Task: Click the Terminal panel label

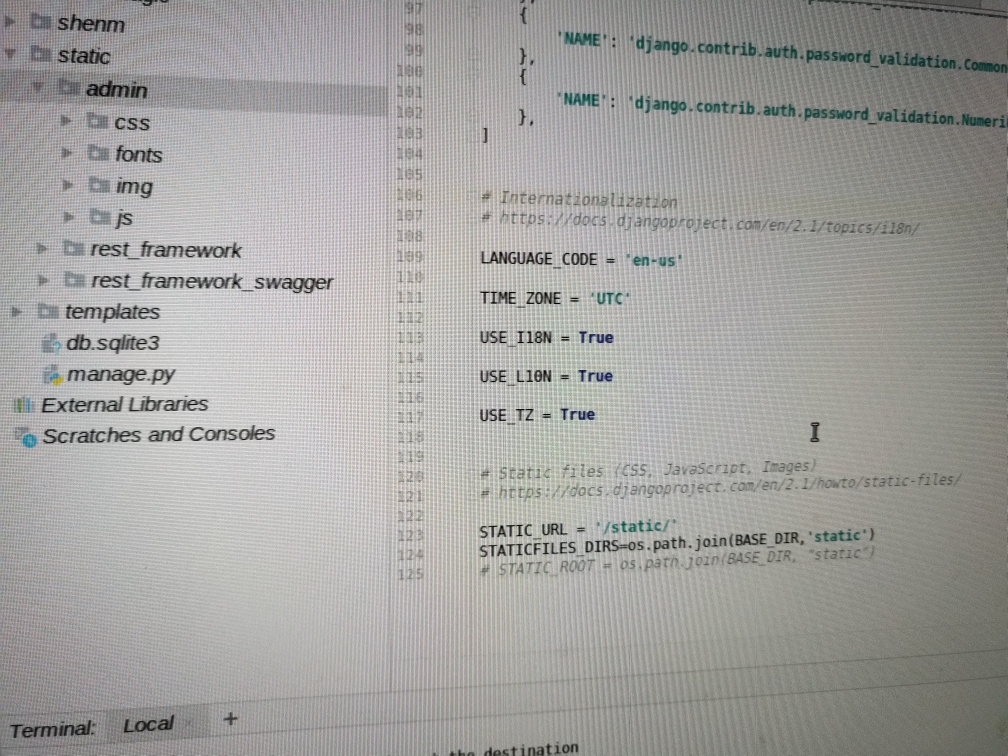Action: click(x=53, y=730)
